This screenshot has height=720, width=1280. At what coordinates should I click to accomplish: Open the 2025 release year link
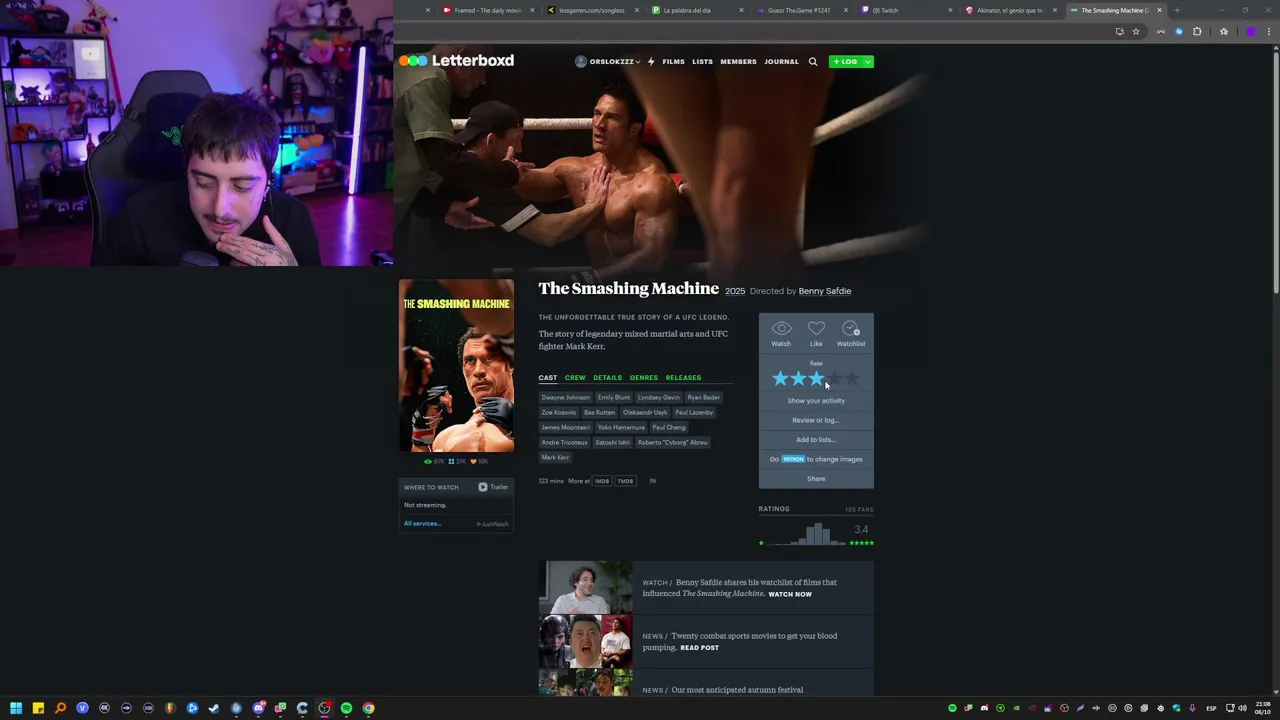pos(735,291)
